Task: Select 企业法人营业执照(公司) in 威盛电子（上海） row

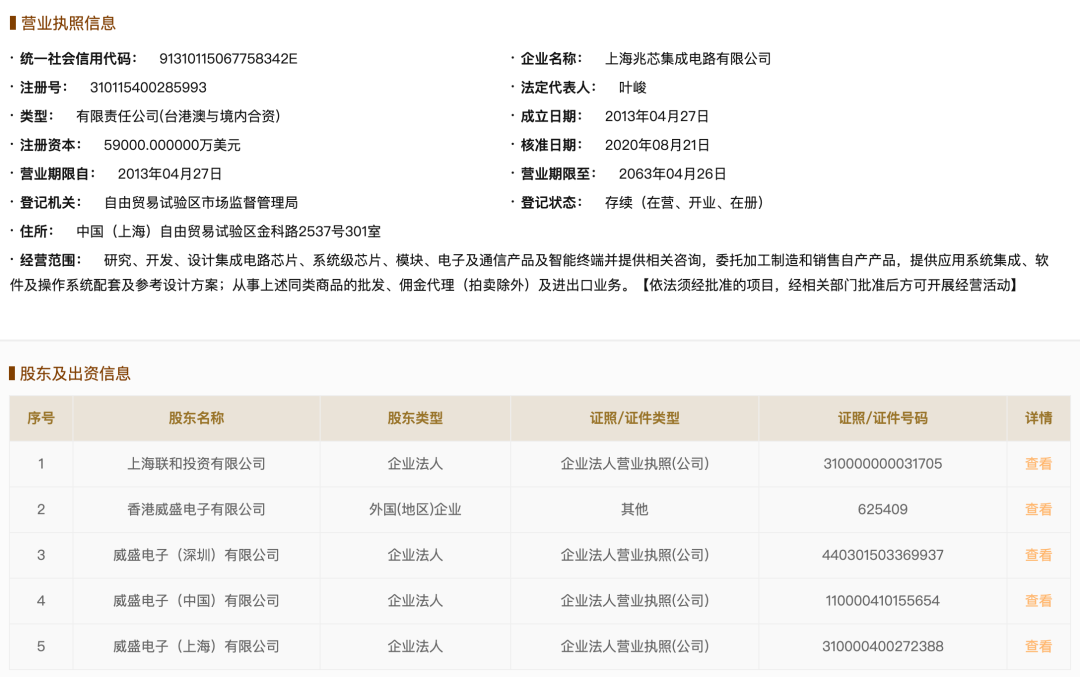Action: pyautogui.click(x=634, y=646)
